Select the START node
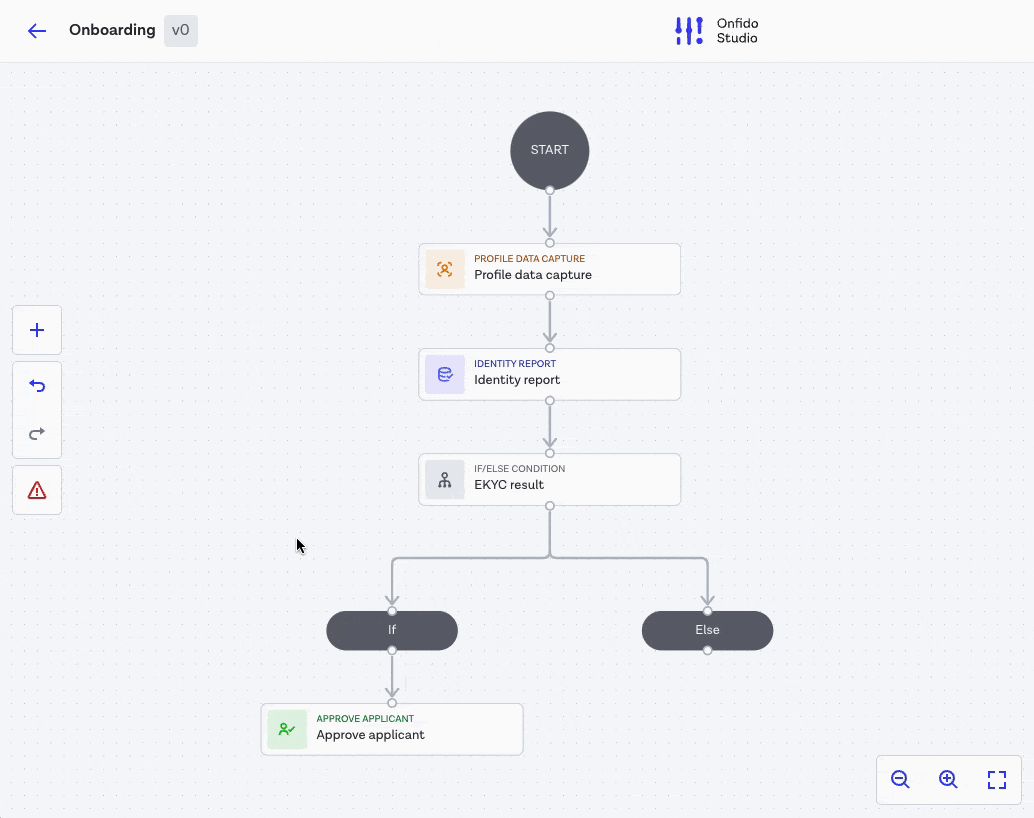1034x818 pixels. 549,150
